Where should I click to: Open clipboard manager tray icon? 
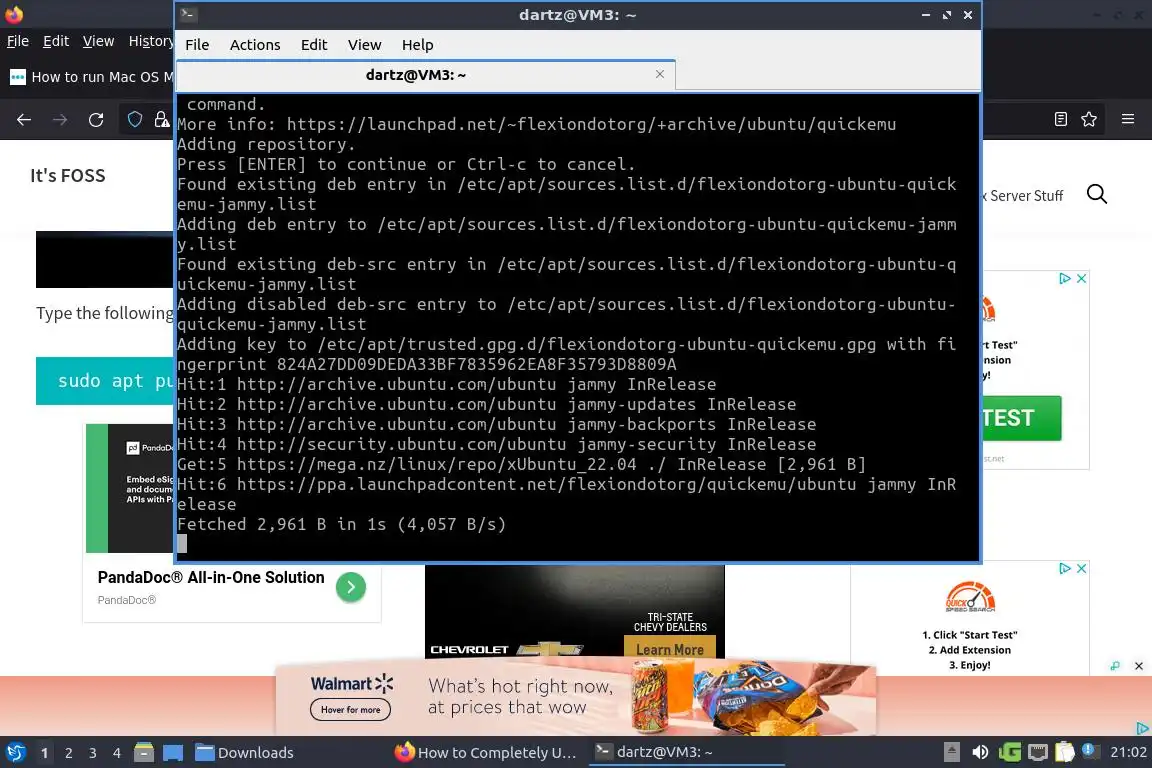point(1065,752)
